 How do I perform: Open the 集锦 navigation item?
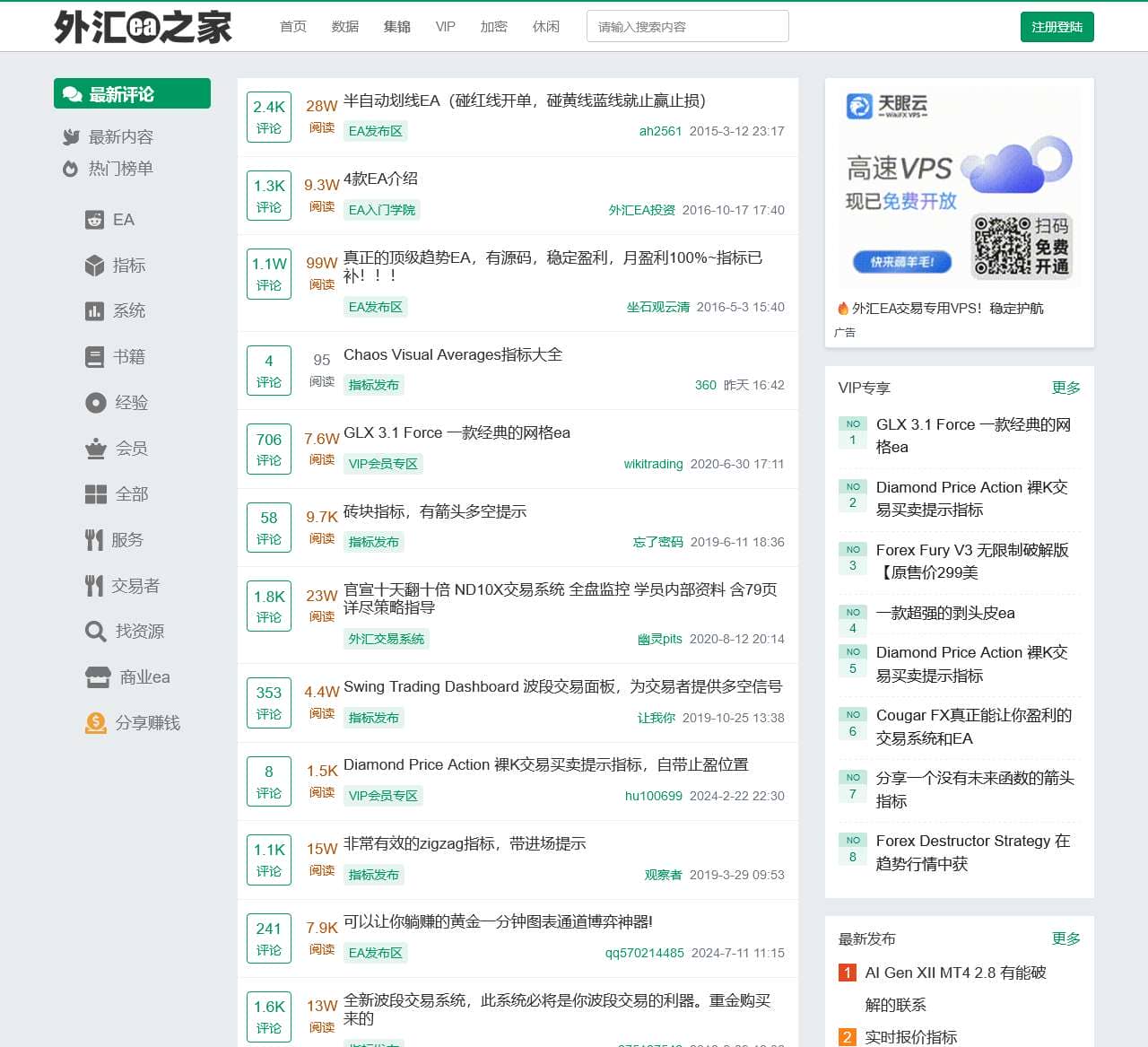coord(397,27)
